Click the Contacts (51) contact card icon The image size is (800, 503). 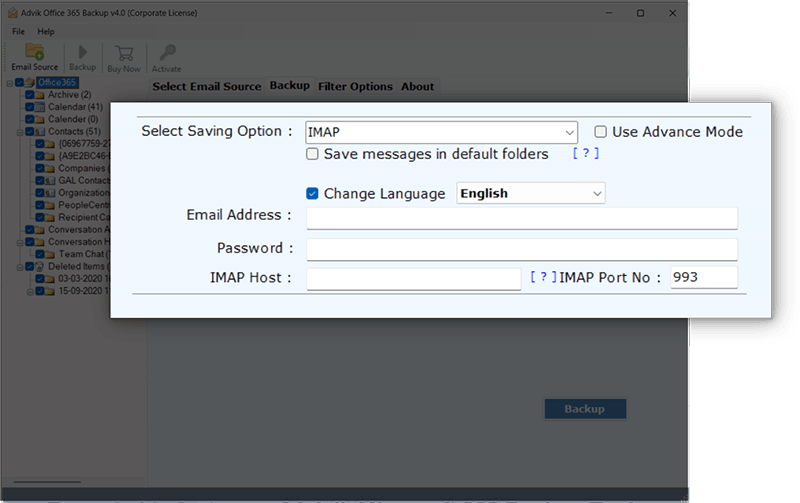click(x=39, y=132)
